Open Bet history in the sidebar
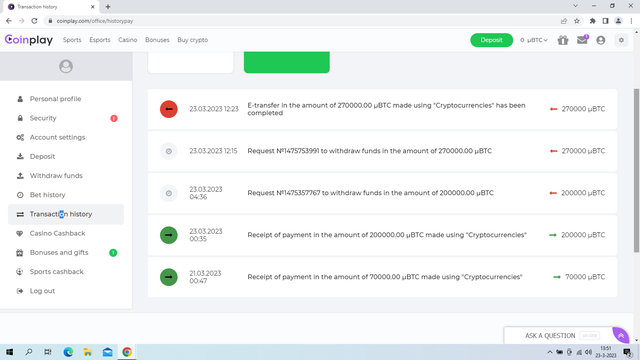The height and width of the screenshot is (360, 640). click(47, 195)
